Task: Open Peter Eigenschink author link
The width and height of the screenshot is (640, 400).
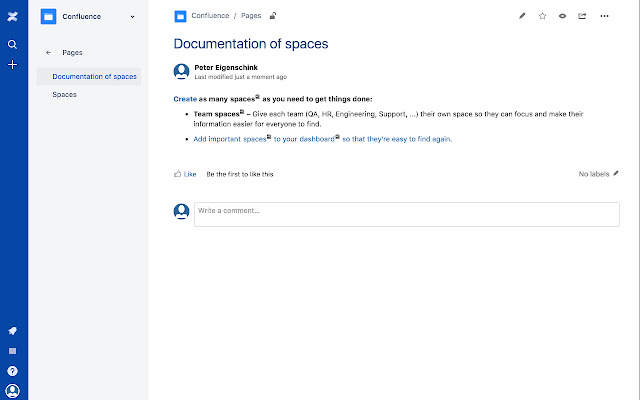Action: [x=226, y=67]
